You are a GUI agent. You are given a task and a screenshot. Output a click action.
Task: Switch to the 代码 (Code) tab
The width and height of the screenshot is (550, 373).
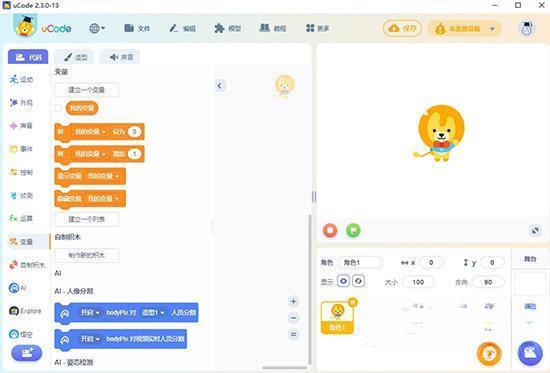[28, 57]
